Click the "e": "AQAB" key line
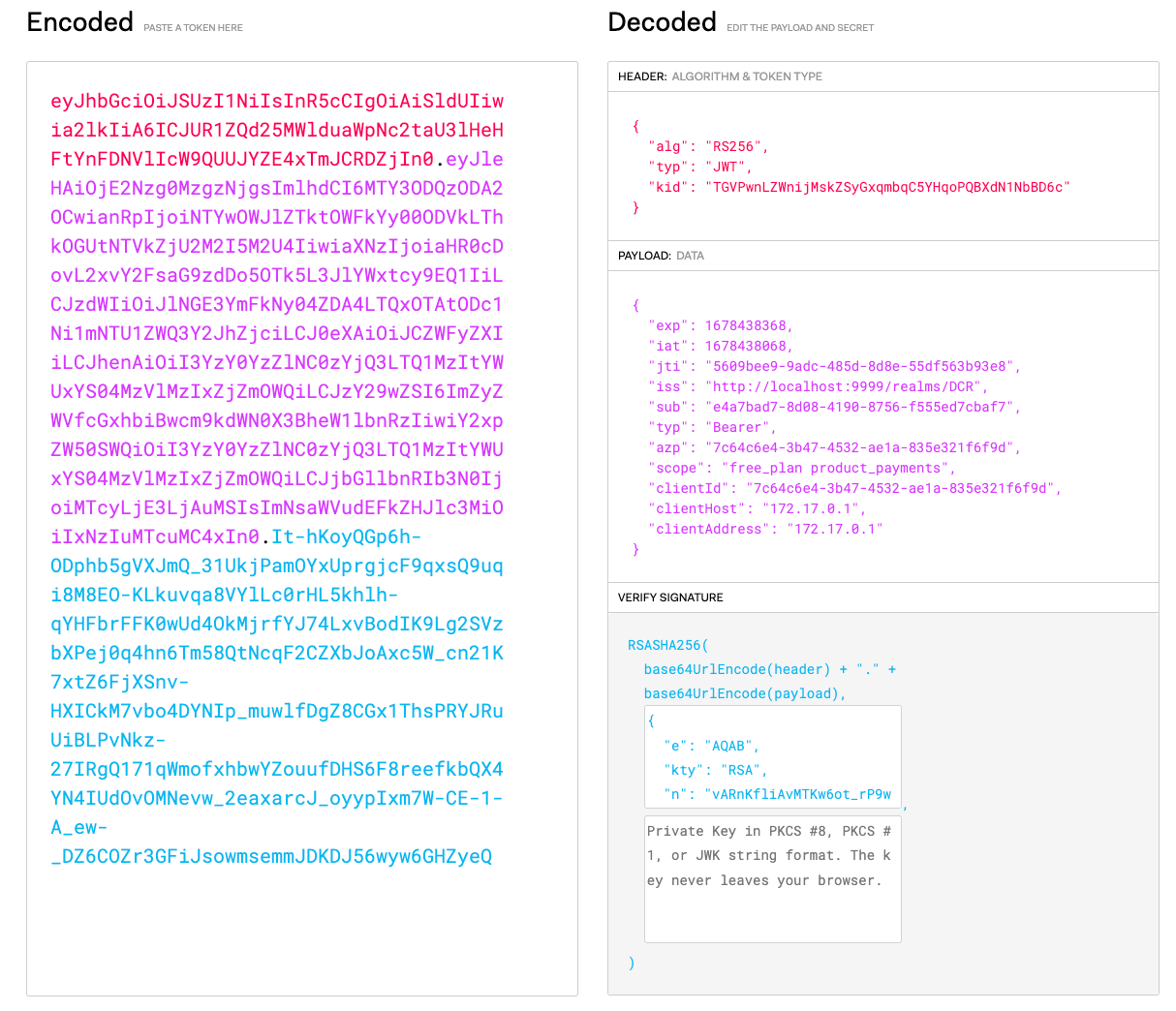1176x1011 pixels. (711, 747)
